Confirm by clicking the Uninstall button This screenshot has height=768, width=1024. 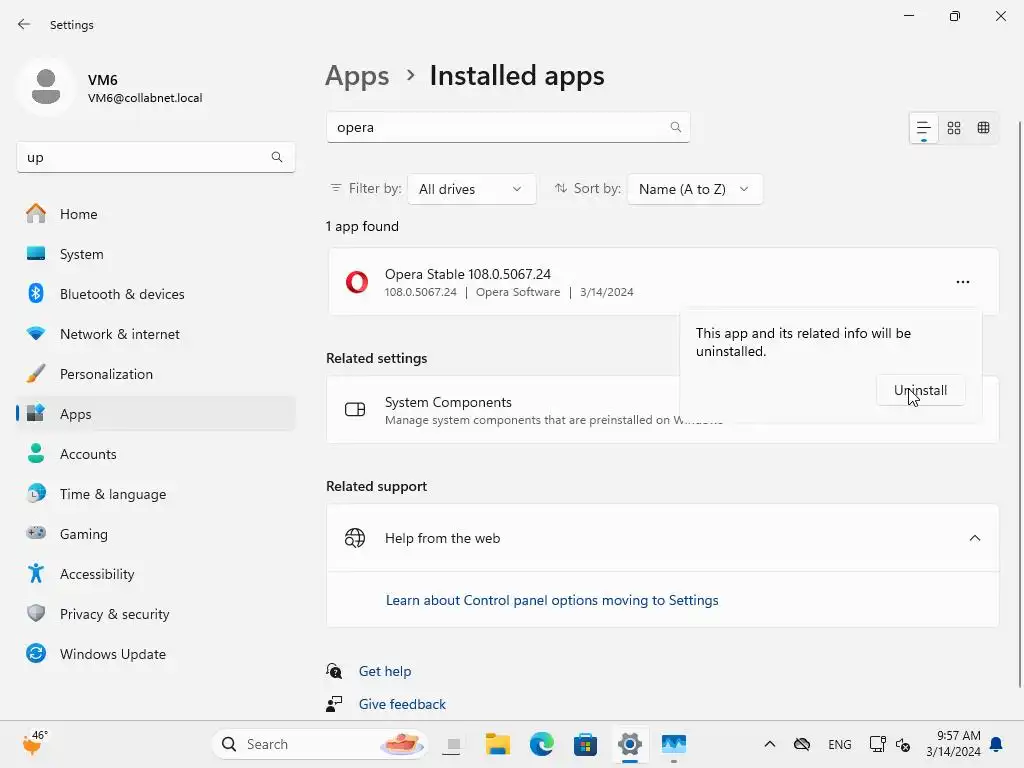pyautogui.click(x=920, y=390)
